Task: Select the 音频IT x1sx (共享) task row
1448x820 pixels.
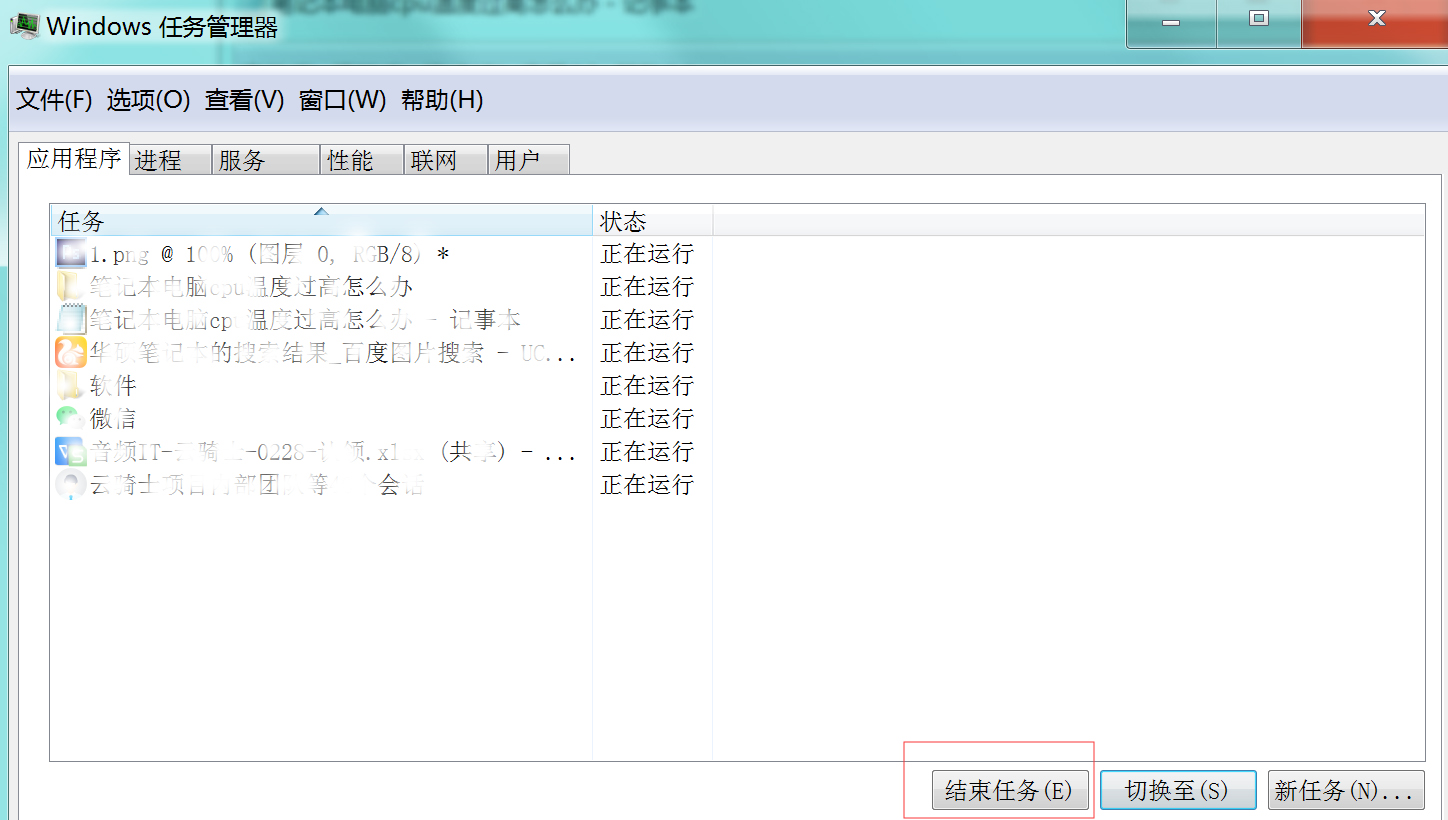Action: pyautogui.click(x=321, y=451)
